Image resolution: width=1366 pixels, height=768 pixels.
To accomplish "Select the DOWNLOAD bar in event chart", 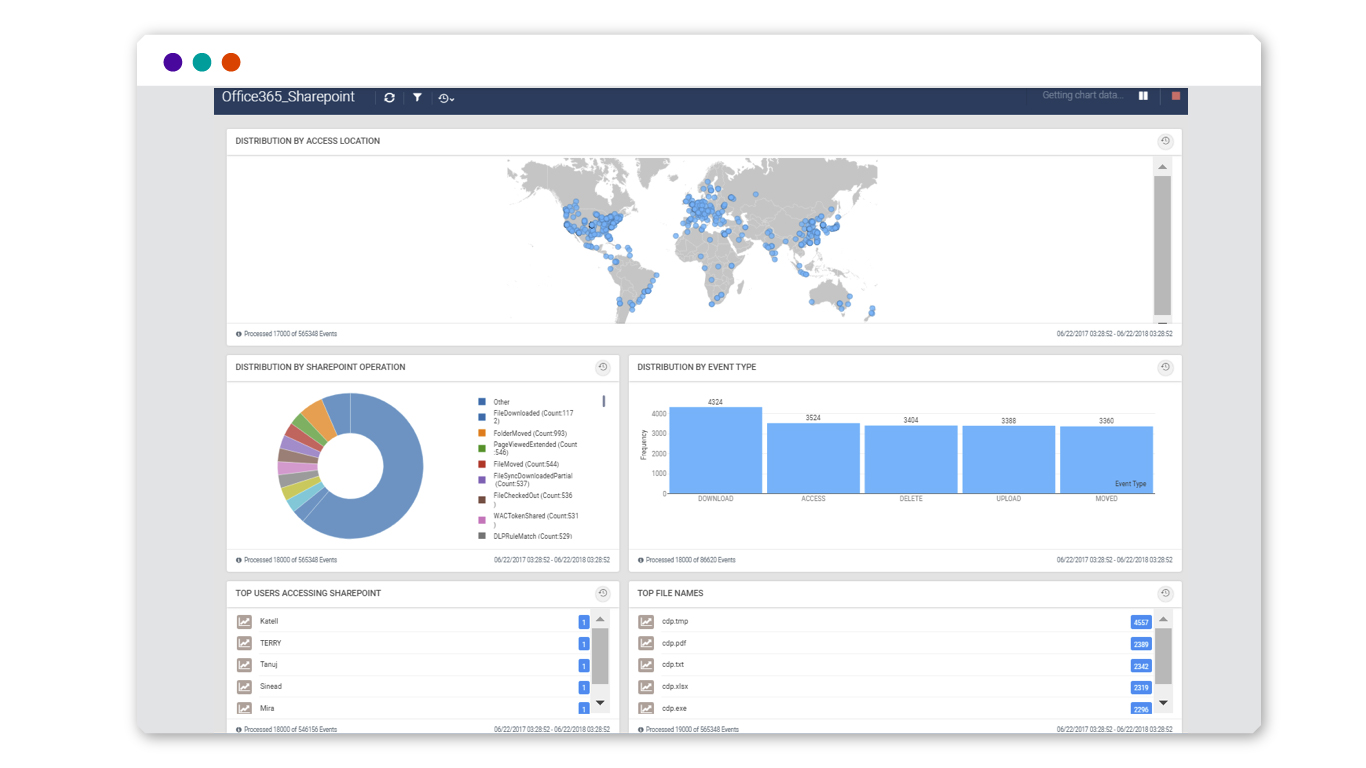I will pos(715,450).
